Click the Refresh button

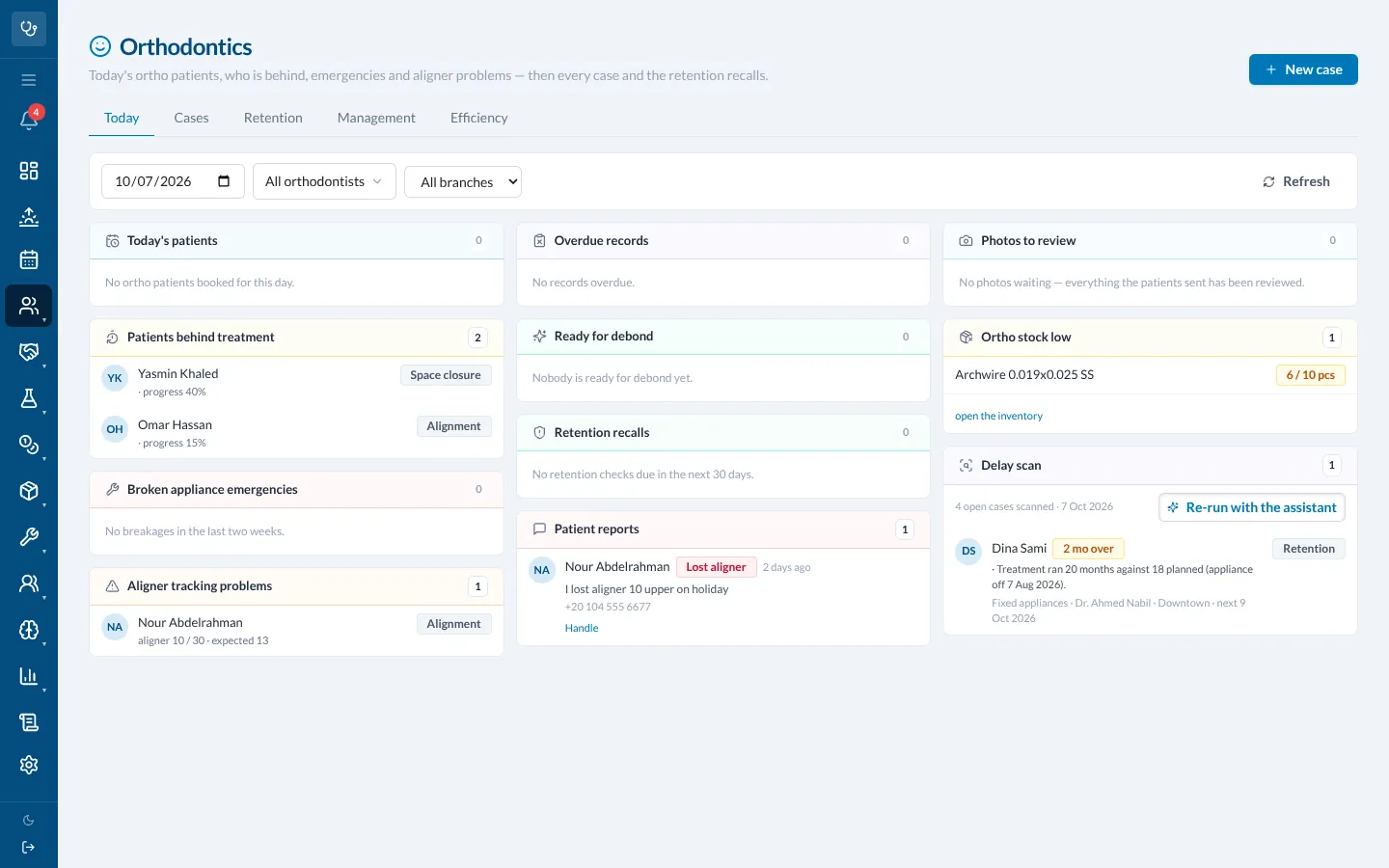click(x=1296, y=181)
